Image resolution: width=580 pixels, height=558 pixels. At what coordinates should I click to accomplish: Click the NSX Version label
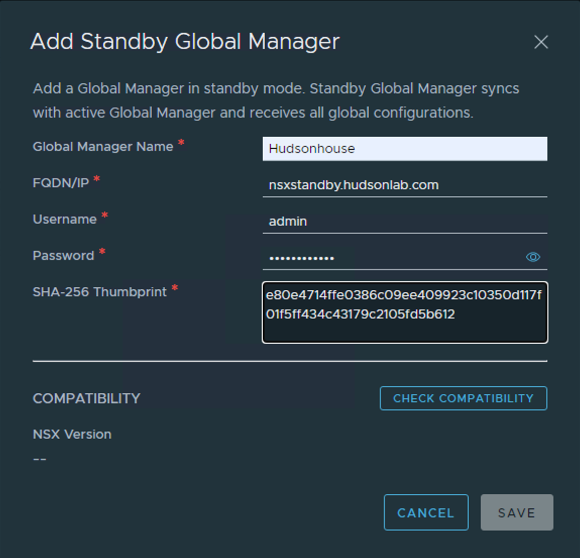pos(72,434)
